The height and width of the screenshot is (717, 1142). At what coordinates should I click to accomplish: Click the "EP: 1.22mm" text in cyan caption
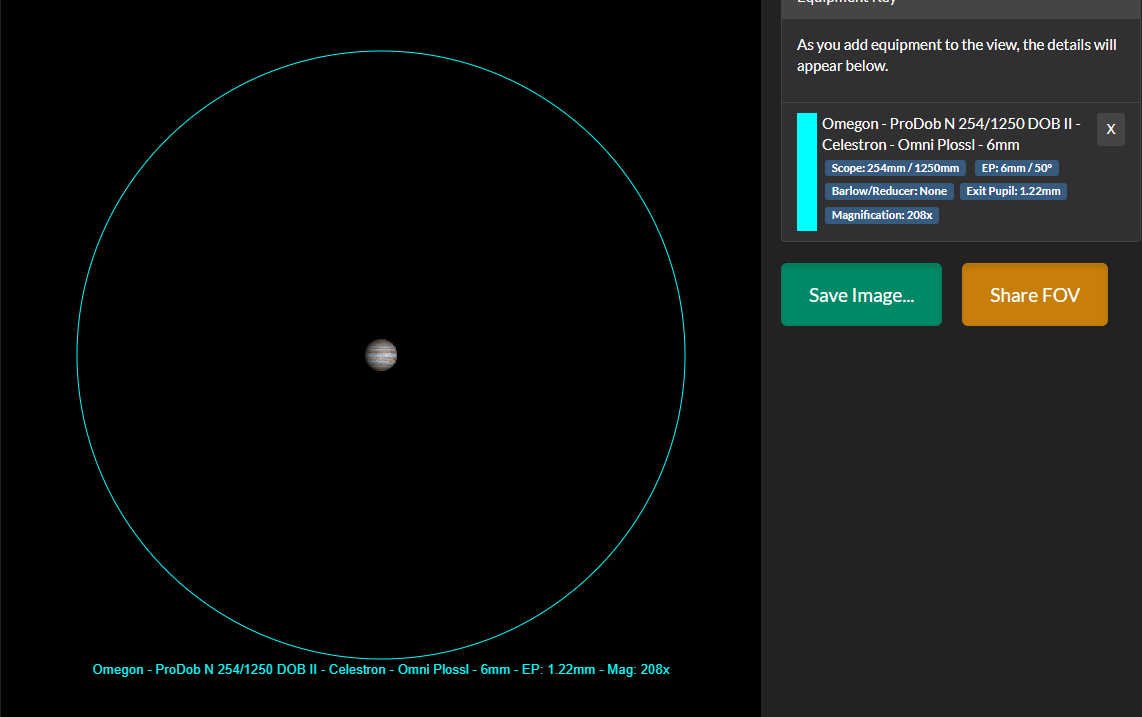pyautogui.click(x=559, y=670)
